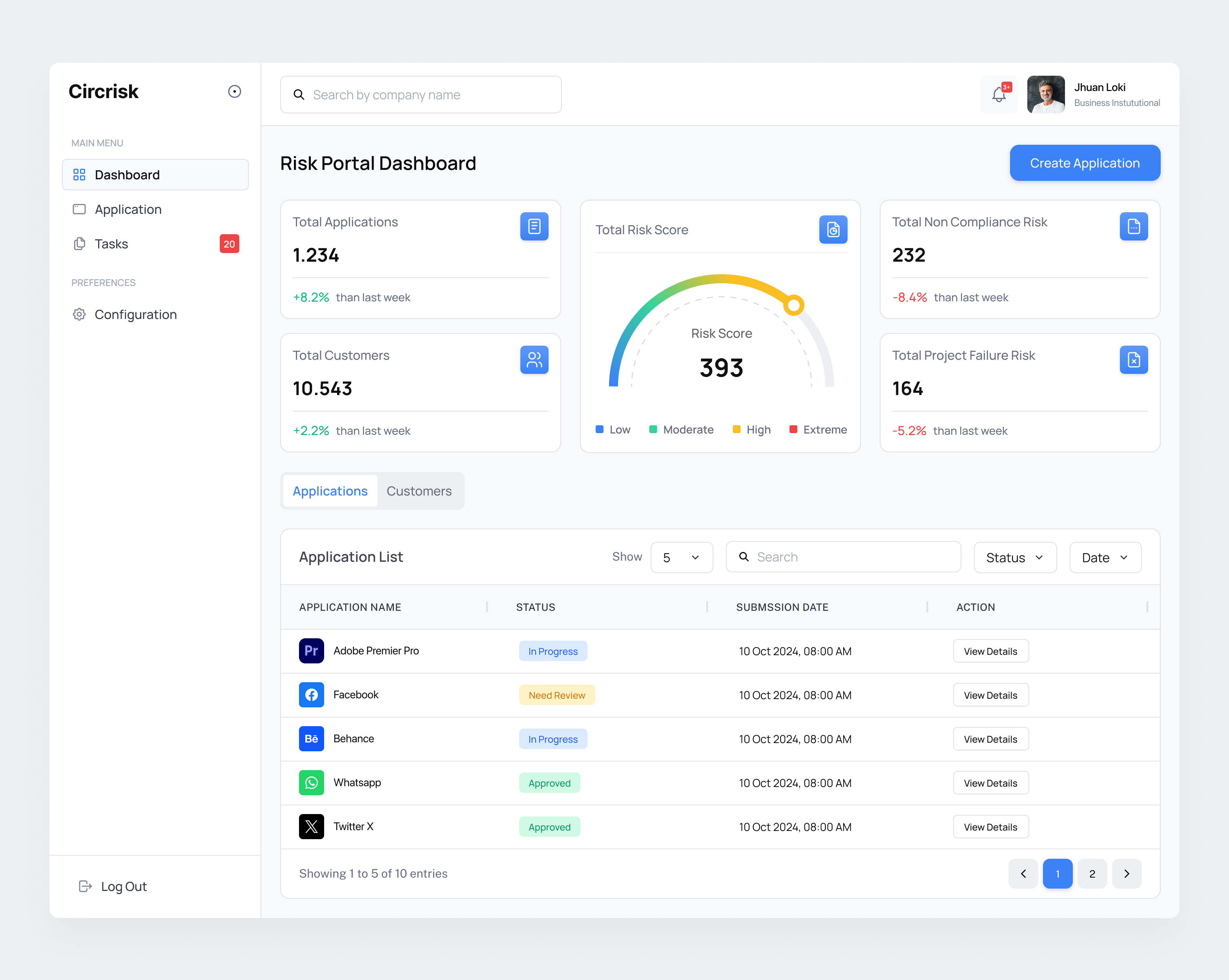Image resolution: width=1229 pixels, height=980 pixels.
Task: Select the Application icon in sidebar
Action: click(x=80, y=209)
